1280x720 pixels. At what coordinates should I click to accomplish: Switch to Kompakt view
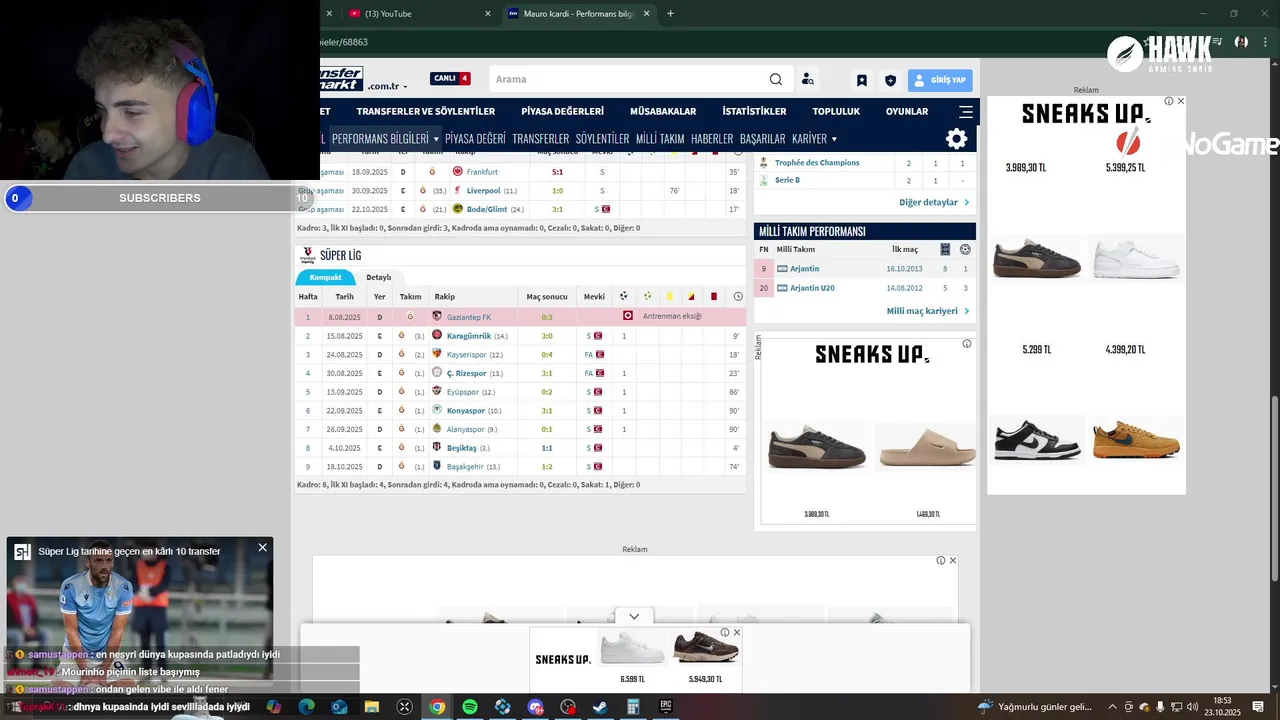(325, 277)
